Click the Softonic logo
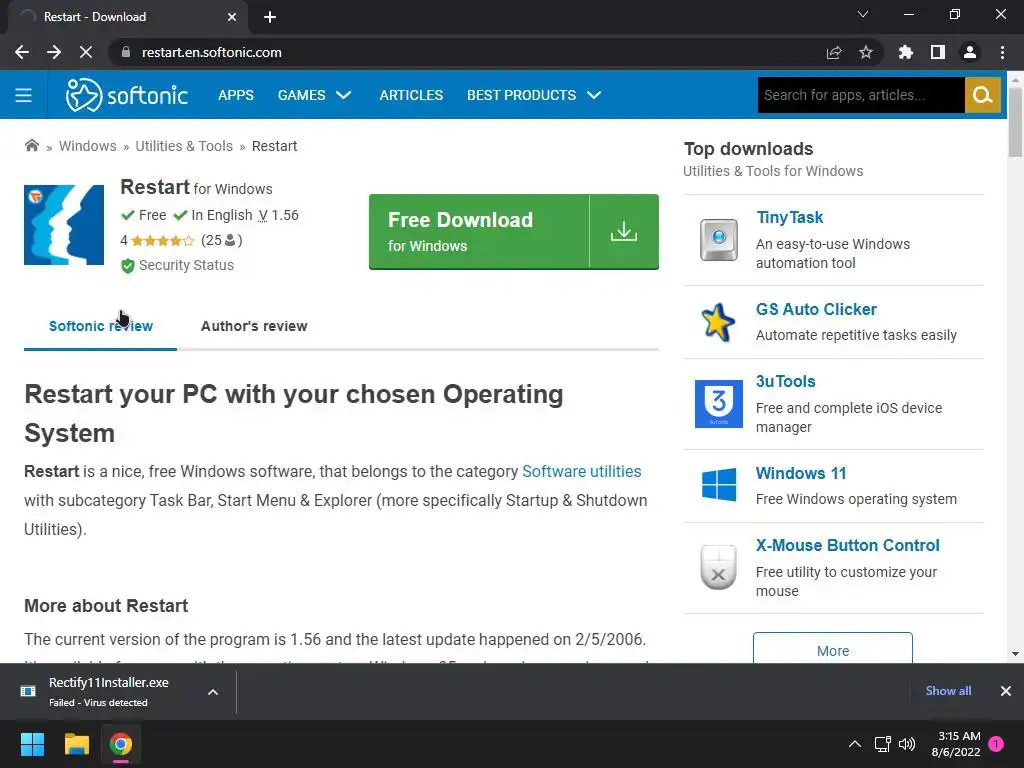Image resolution: width=1024 pixels, height=768 pixels. point(127,95)
